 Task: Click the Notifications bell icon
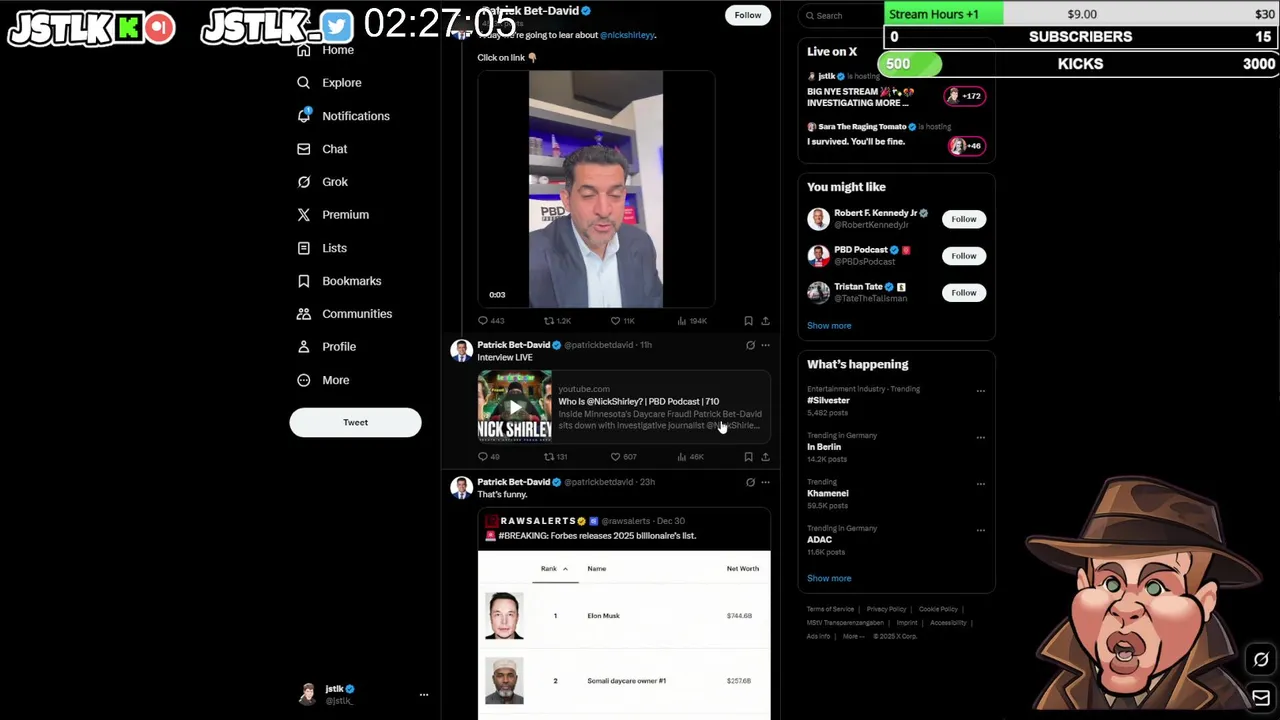click(304, 116)
